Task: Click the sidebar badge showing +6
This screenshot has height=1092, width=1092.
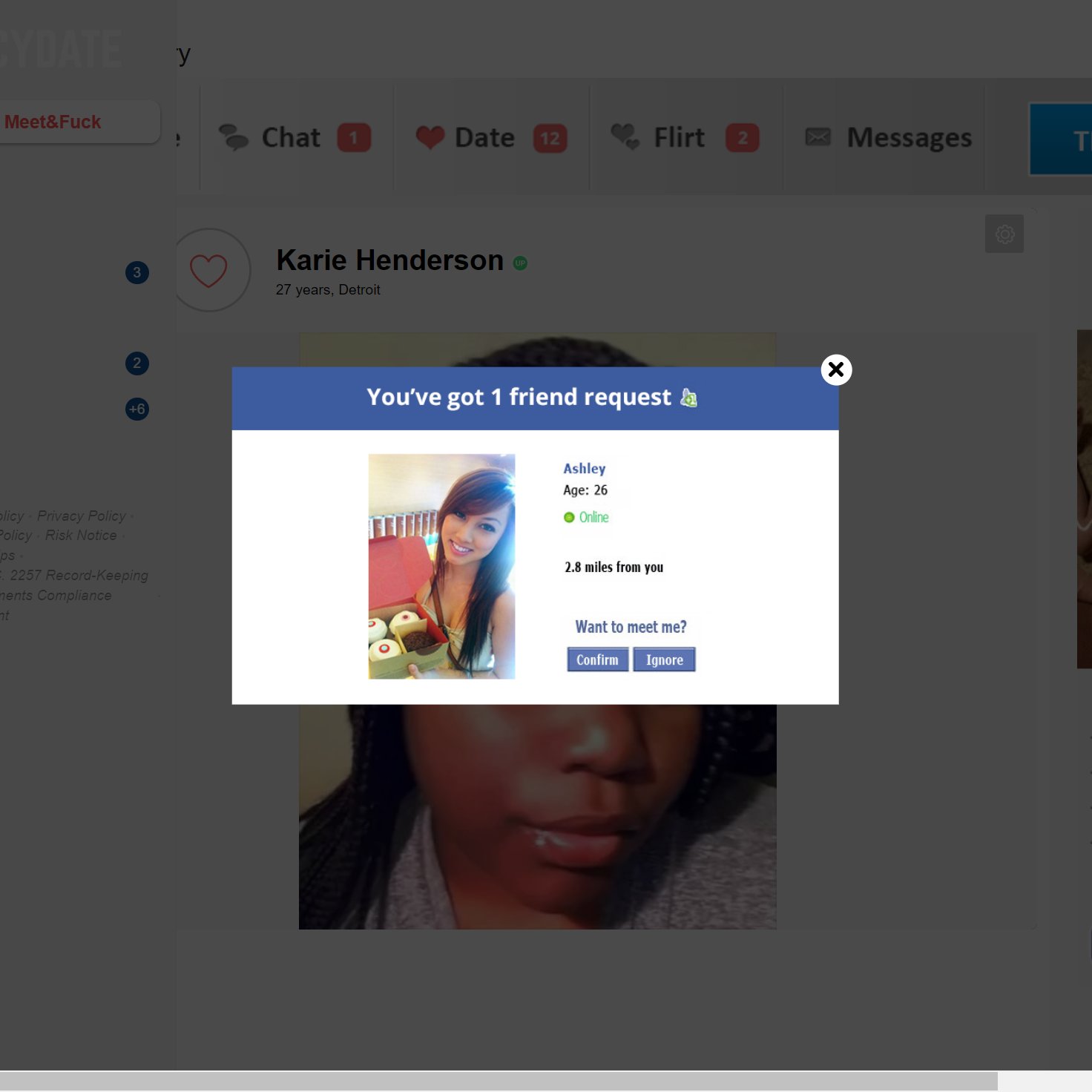Action: (x=137, y=409)
